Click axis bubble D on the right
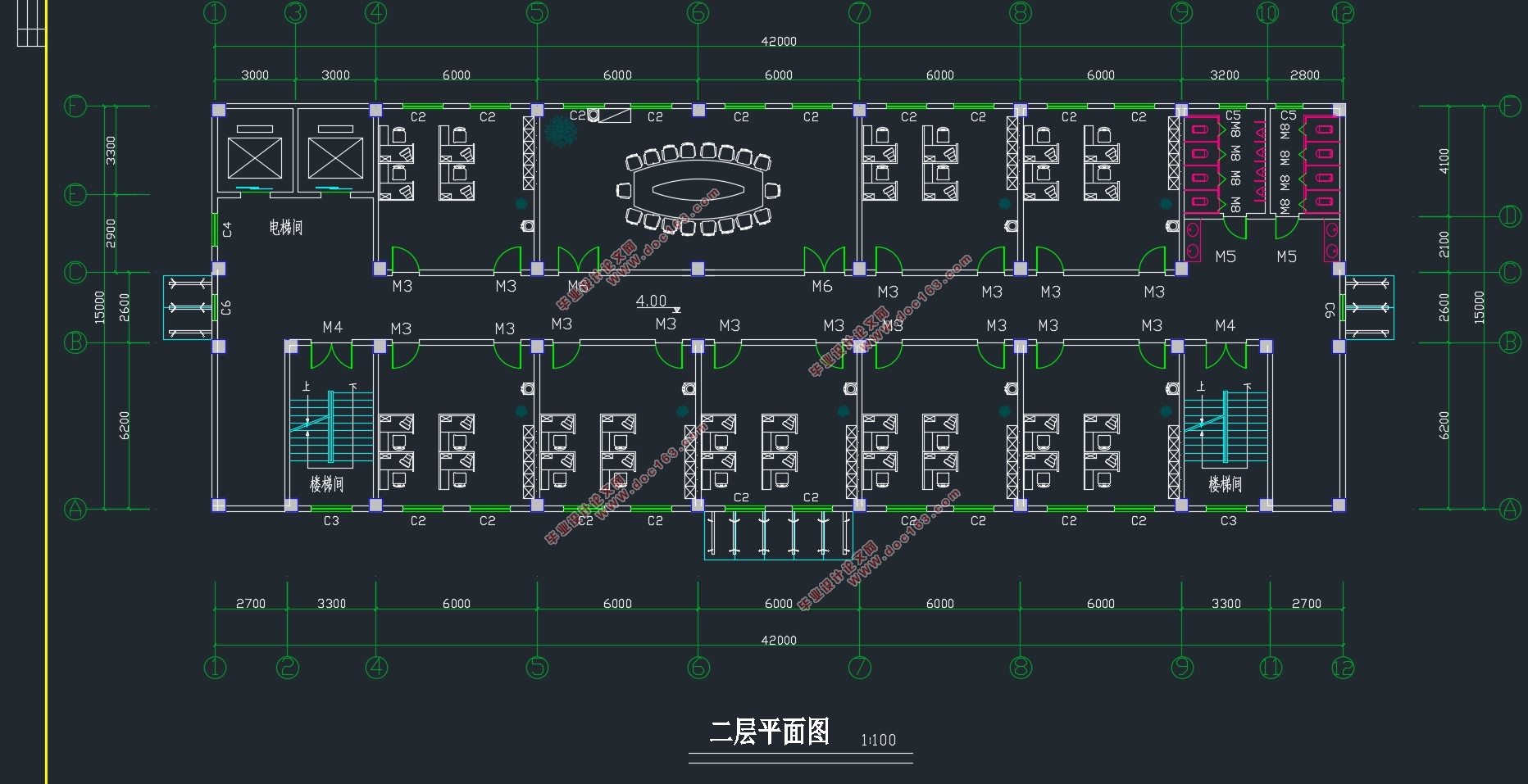The height and width of the screenshot is (784, 1528). 1510,216
